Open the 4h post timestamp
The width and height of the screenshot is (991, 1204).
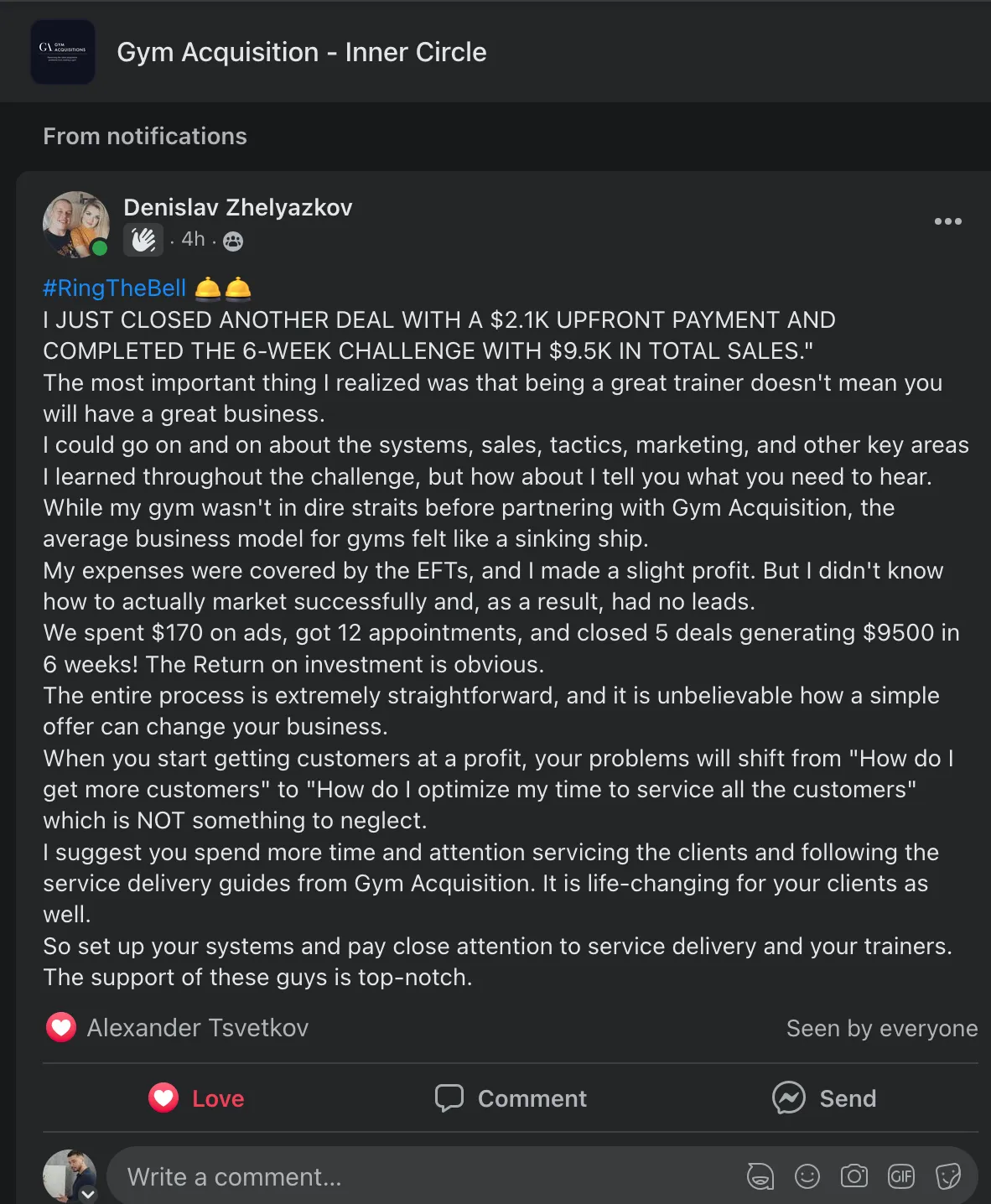point(193,240)
